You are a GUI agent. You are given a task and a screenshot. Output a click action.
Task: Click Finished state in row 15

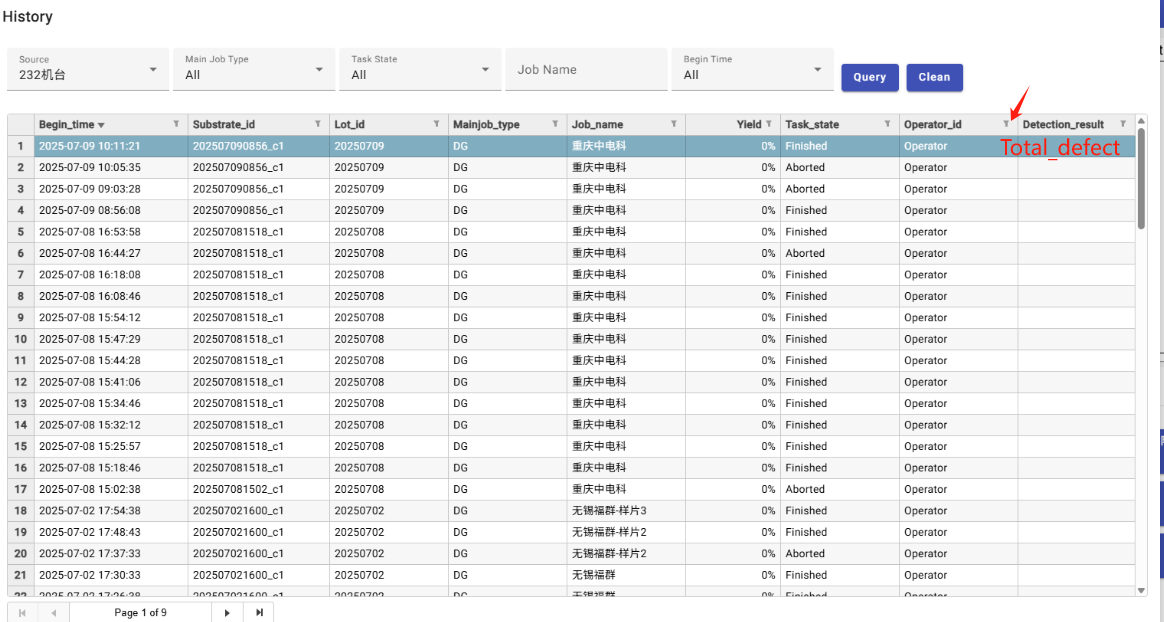coord(806,446)
